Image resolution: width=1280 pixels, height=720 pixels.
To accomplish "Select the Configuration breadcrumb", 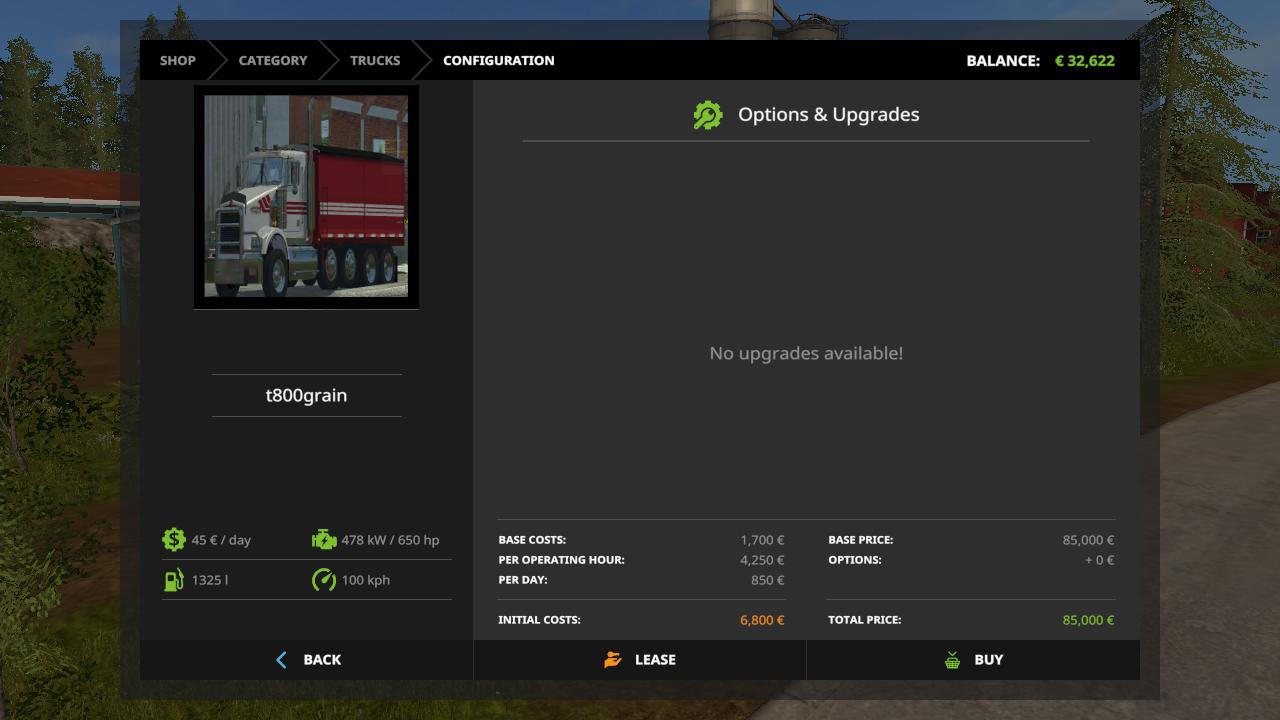I will pyautogui.click(x=499, y=60).
